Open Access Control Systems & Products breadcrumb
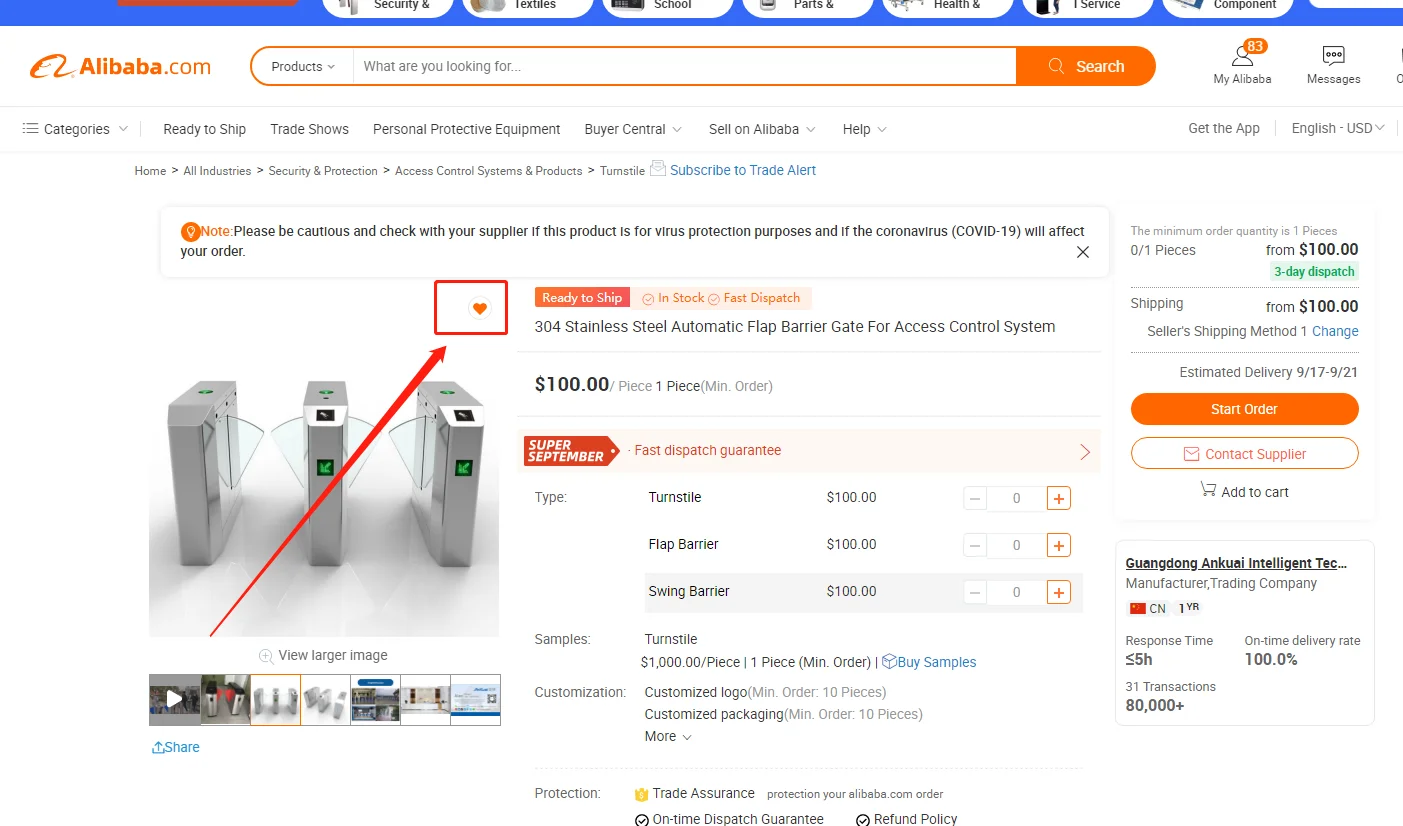 pyautogui.click(x=488, y=171)
